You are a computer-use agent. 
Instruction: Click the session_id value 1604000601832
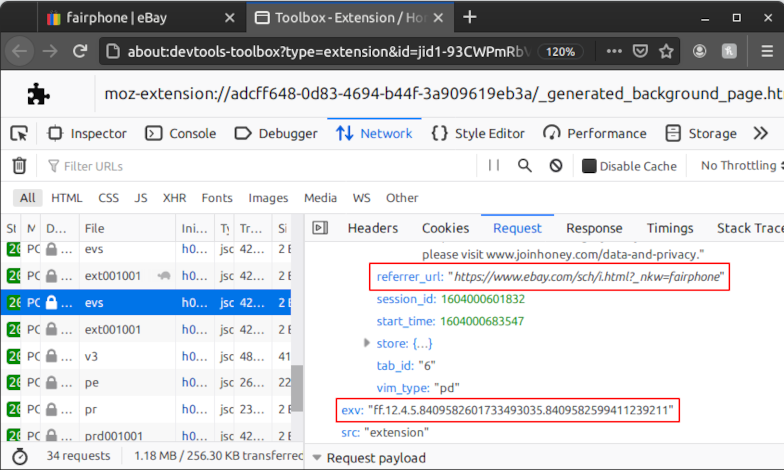point(482,299)
